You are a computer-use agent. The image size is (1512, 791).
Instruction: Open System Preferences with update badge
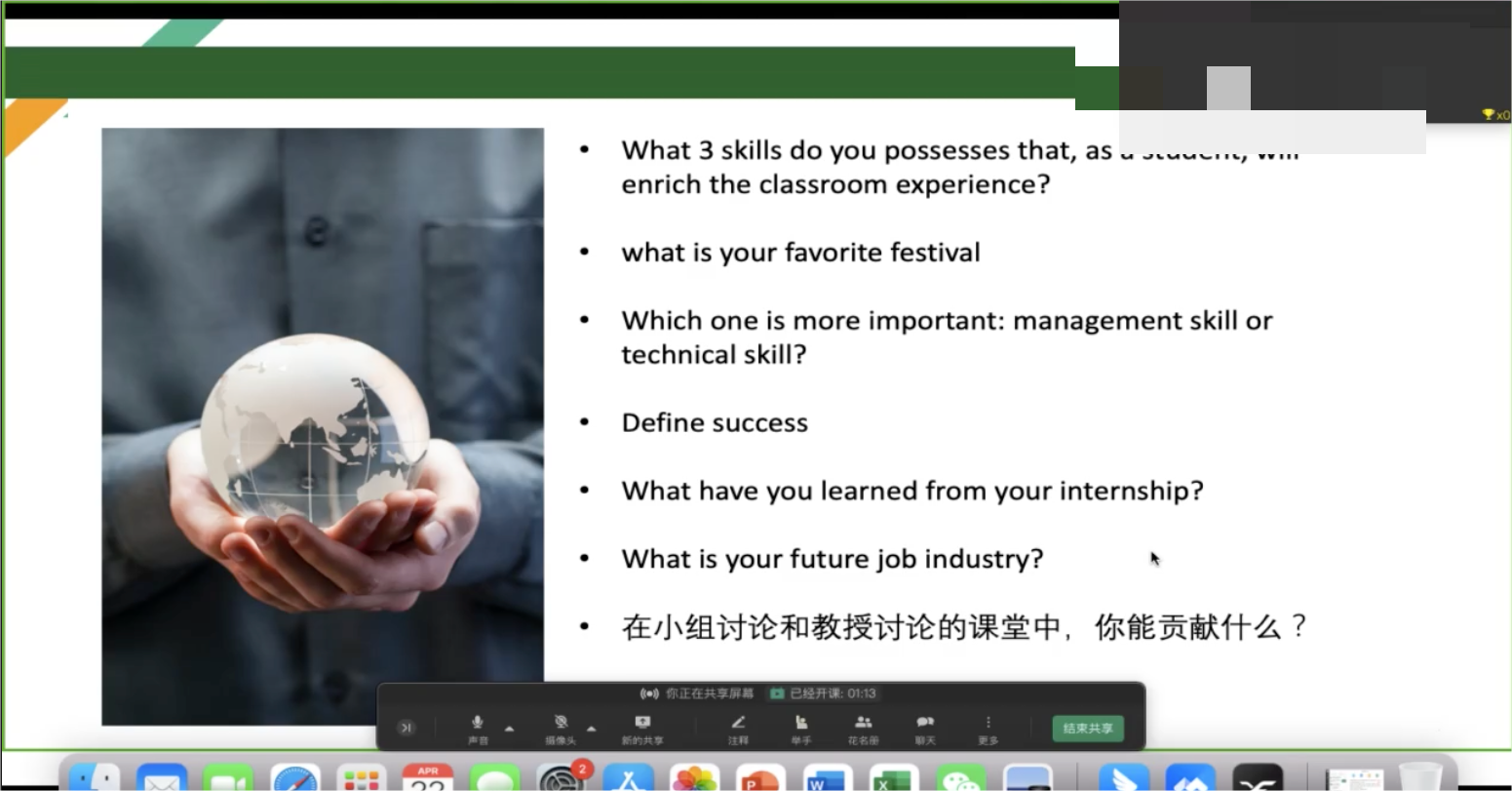pyautogui.click(x=562, y=778)
